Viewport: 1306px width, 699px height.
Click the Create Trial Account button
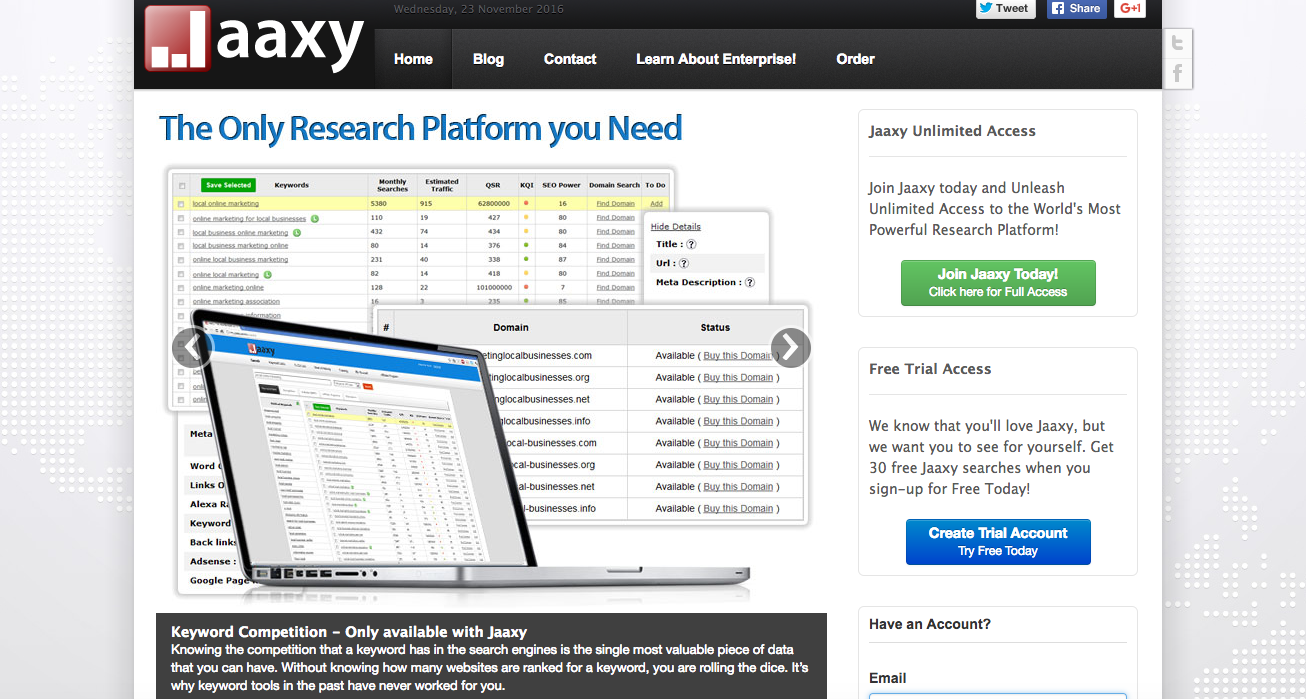(x=998, y=542)
